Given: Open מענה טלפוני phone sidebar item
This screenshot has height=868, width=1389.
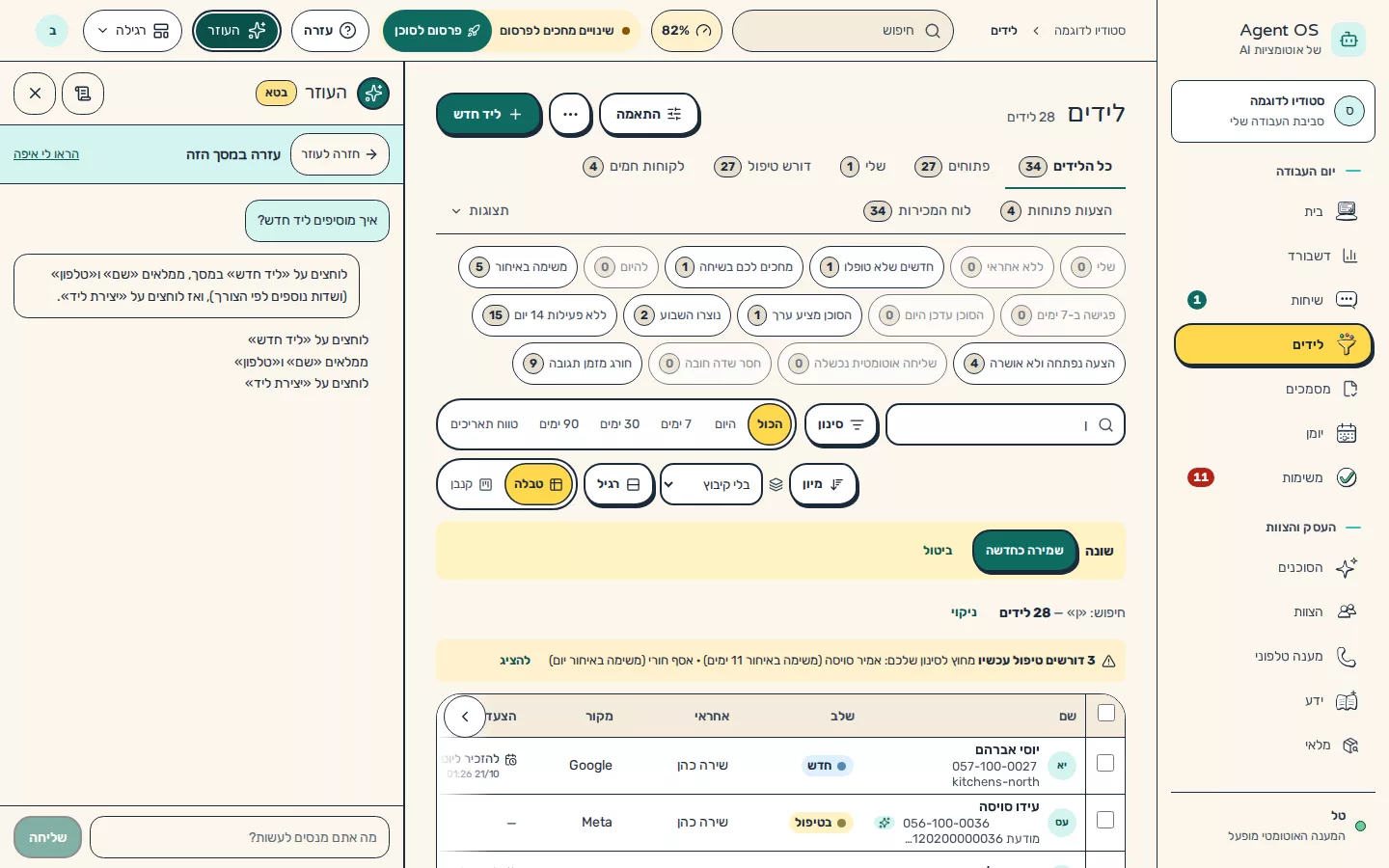Looking at the screenshot, I should (1273, 656).
